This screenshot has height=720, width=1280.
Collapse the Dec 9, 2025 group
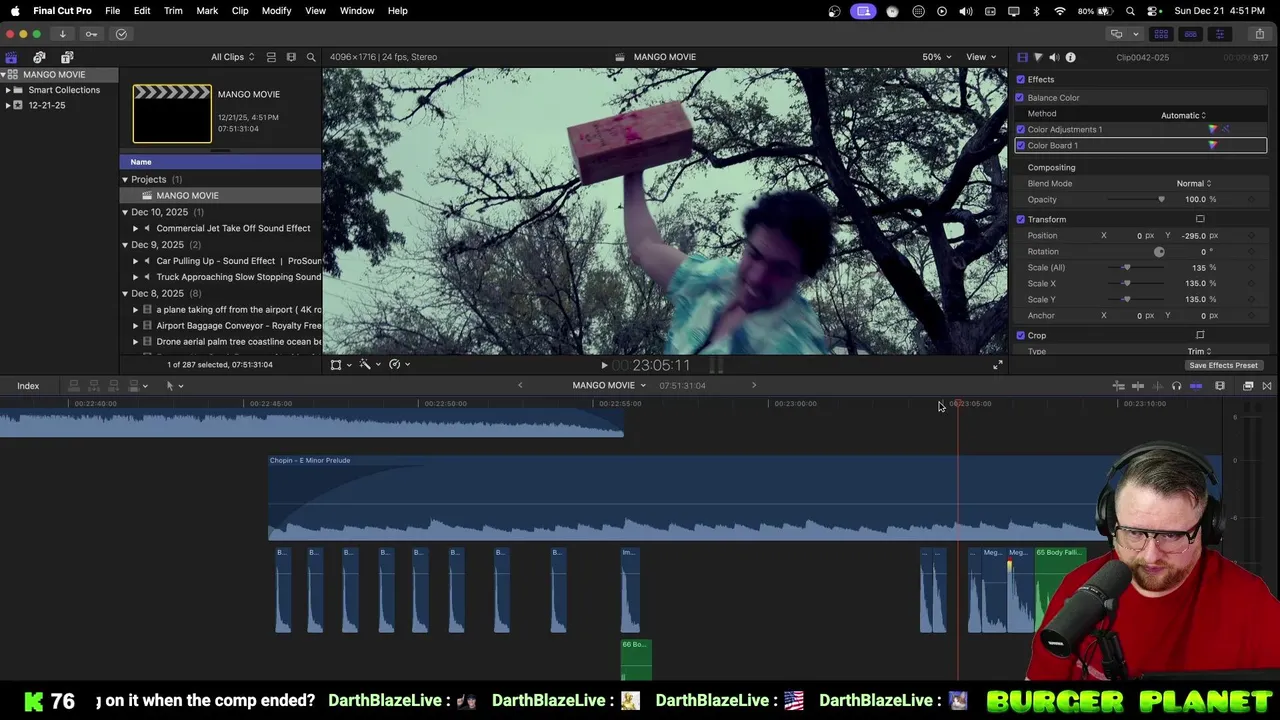click(125, 245)
